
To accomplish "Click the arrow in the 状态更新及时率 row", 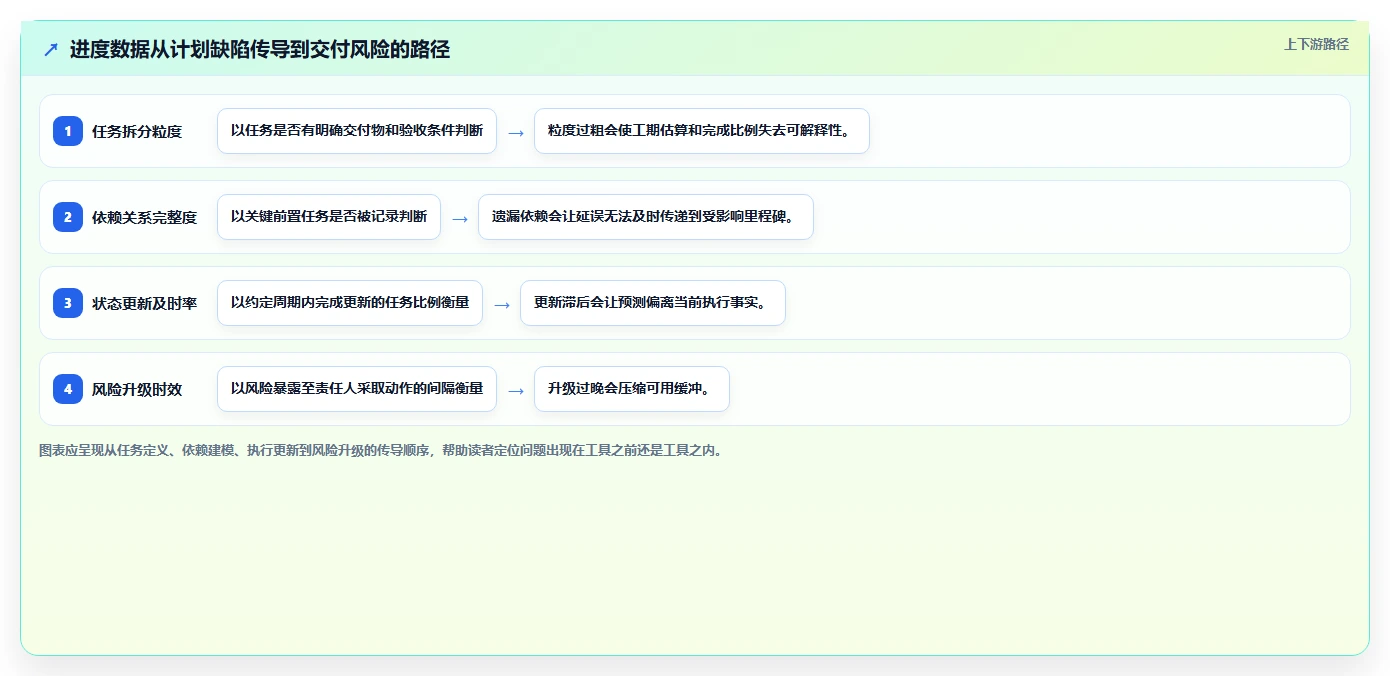I will coord(502,304).
